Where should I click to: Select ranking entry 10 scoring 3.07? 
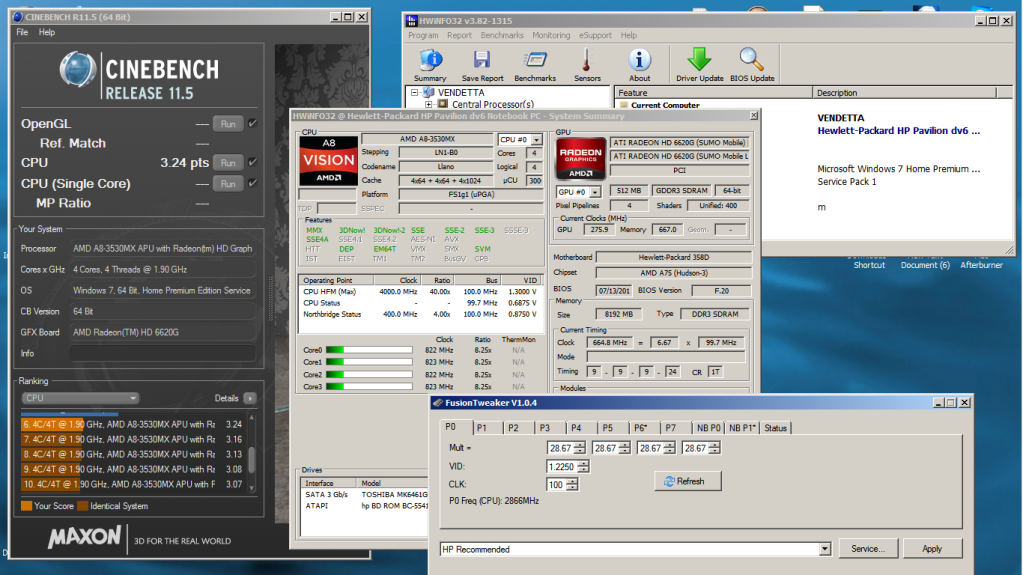pyautogui.click(x=132, y=484)
